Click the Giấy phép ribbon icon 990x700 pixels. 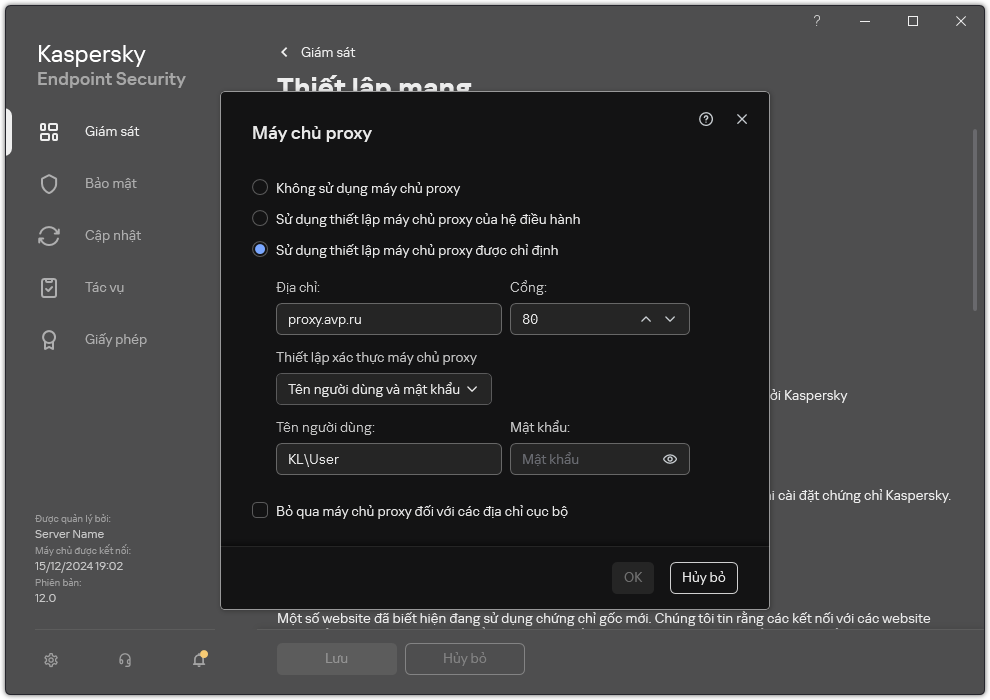click(x=49, y=340)
